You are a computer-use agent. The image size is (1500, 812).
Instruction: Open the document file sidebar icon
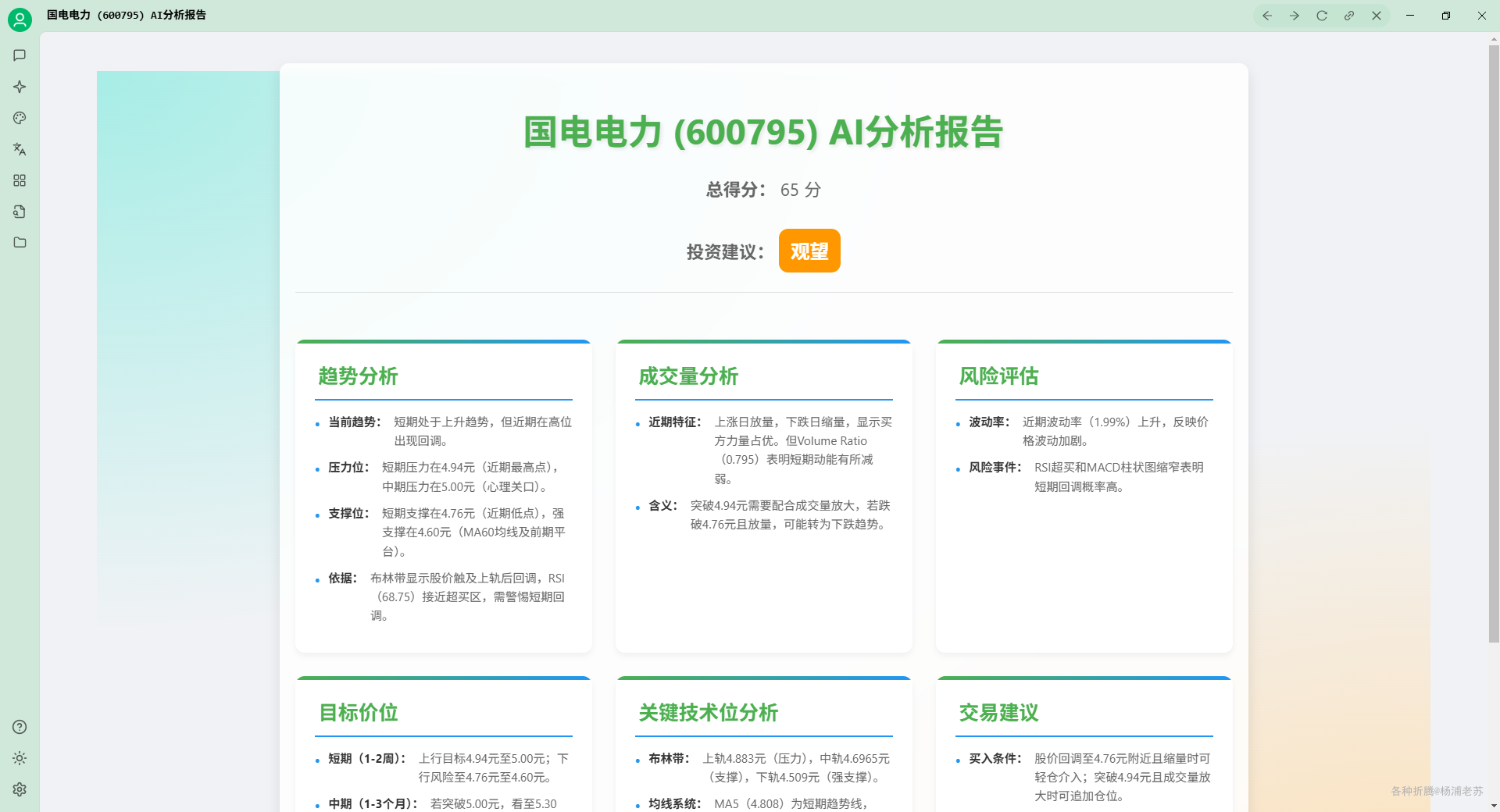pyautogui.click(x=20, y=212)
